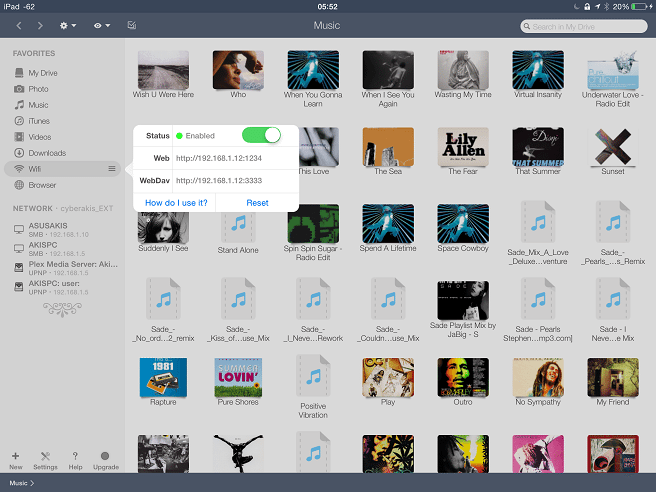
Task: Open Positive Vibration music file
Action: pyautogui.click(x=313, y=387)
